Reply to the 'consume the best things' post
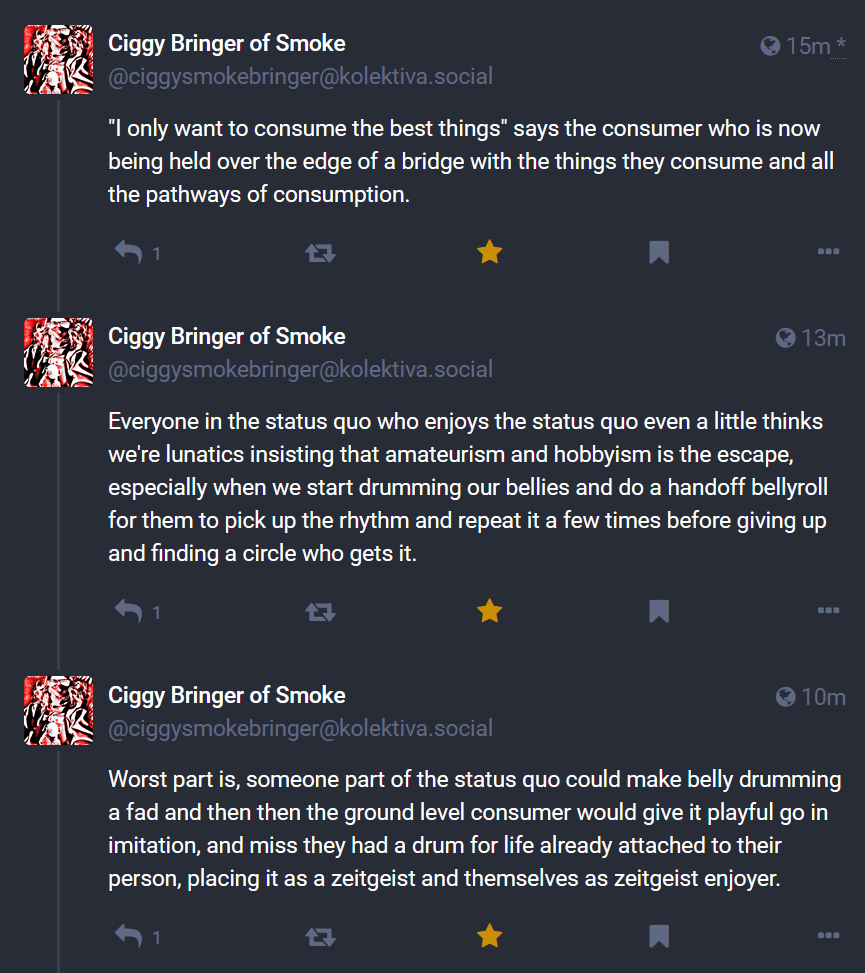Image resolution: width=865 pixels, height=973 pixels. click(129, 252)
